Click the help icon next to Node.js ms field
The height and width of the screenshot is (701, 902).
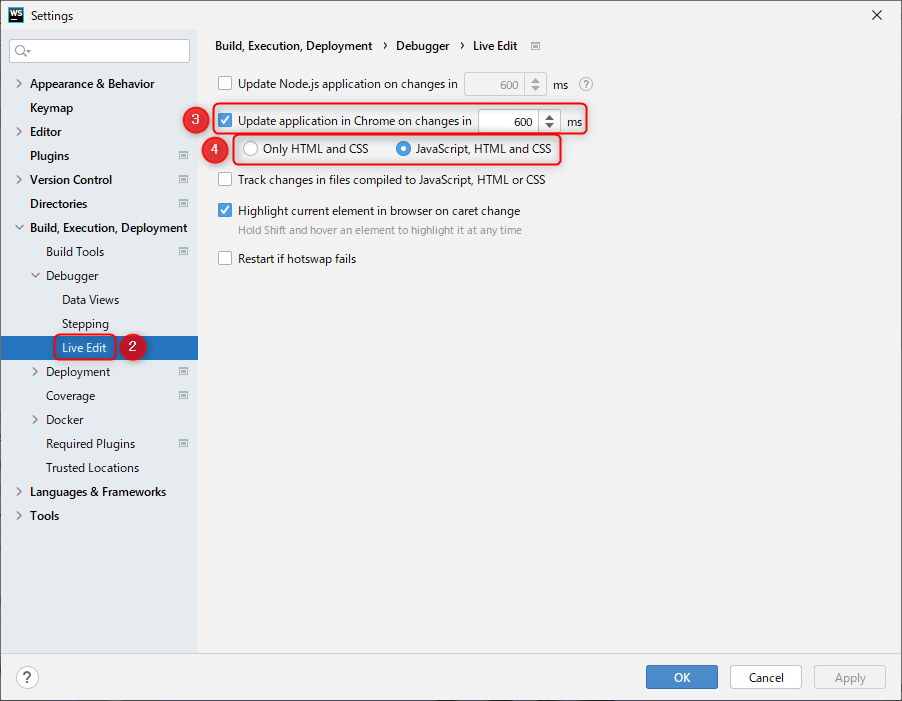tap(586, 85)
